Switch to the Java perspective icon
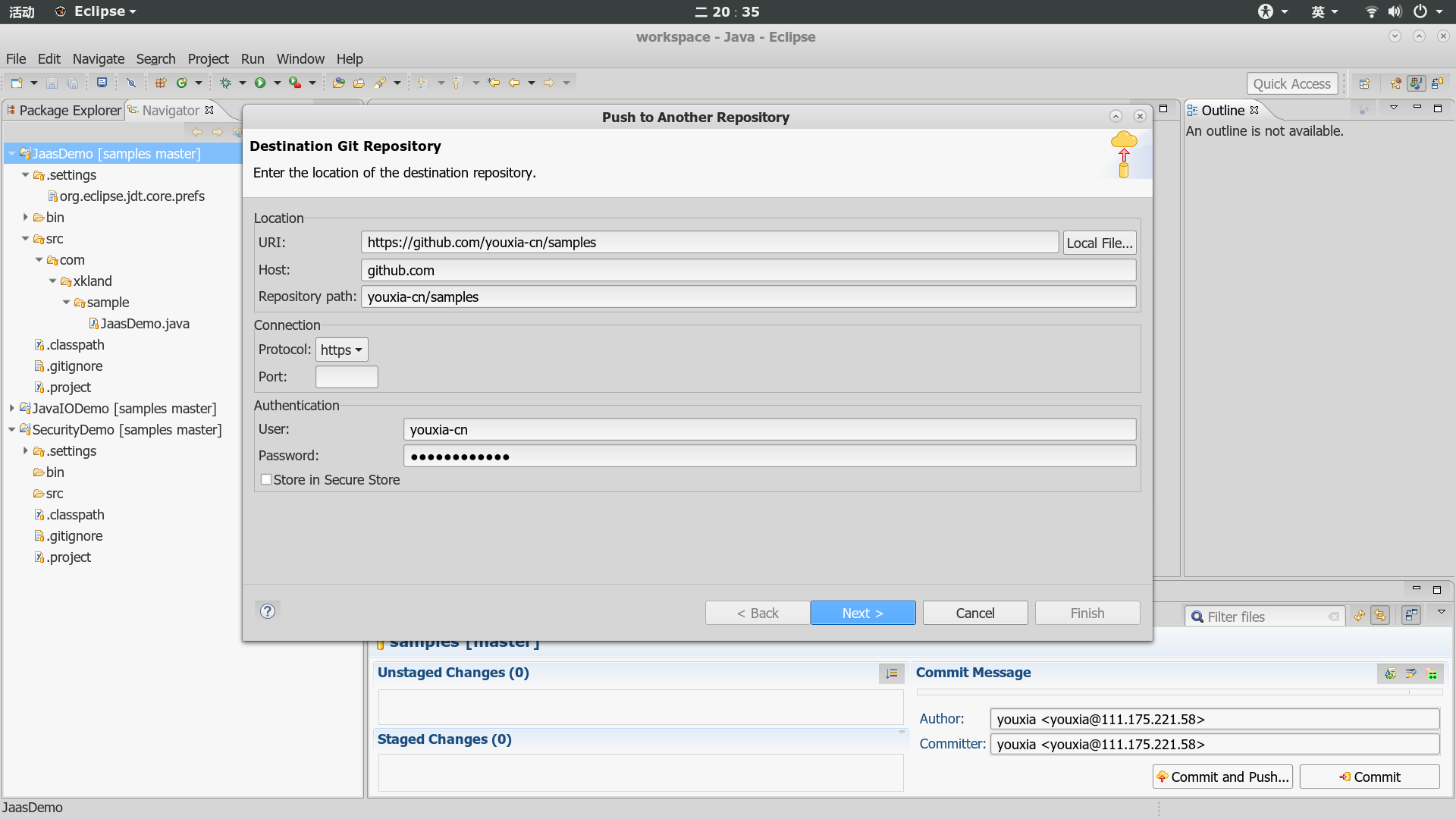This screenshot has height=819, width=1456. coord(1417,83)
